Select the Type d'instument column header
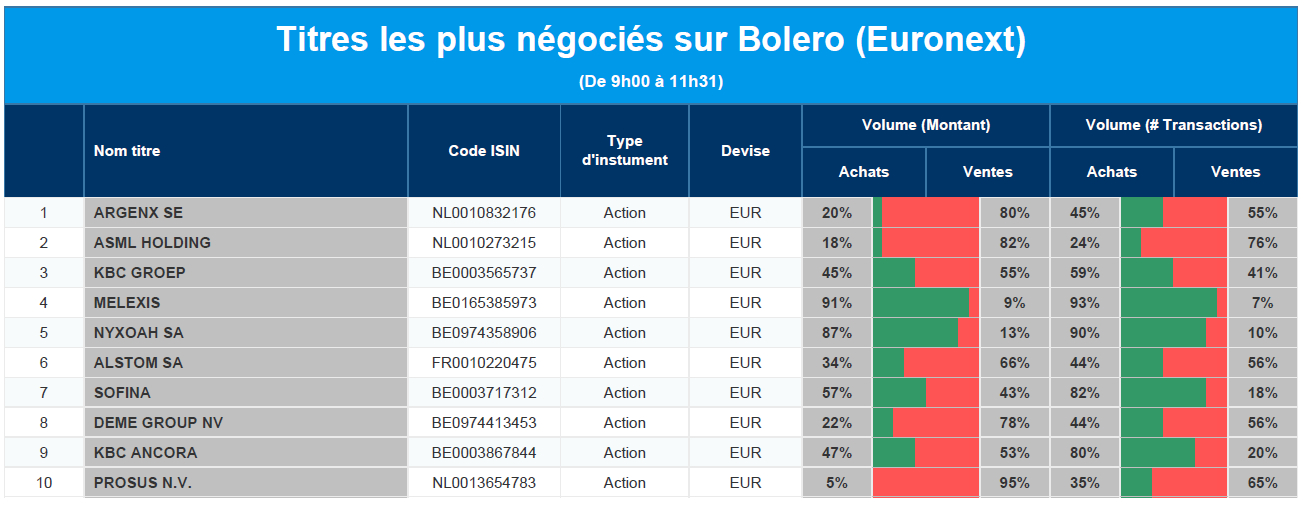 pos(625,151)
